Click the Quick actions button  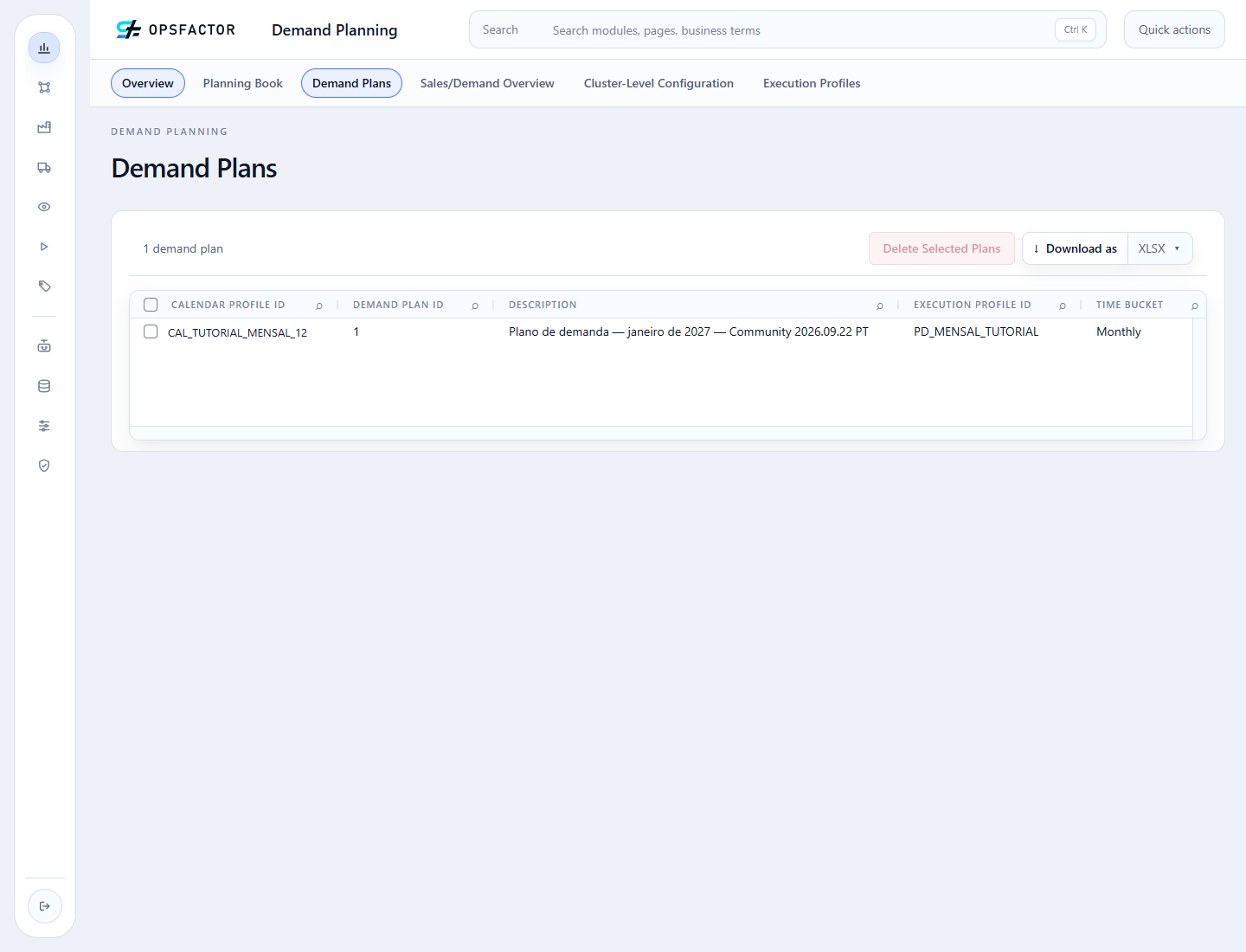1174,29
